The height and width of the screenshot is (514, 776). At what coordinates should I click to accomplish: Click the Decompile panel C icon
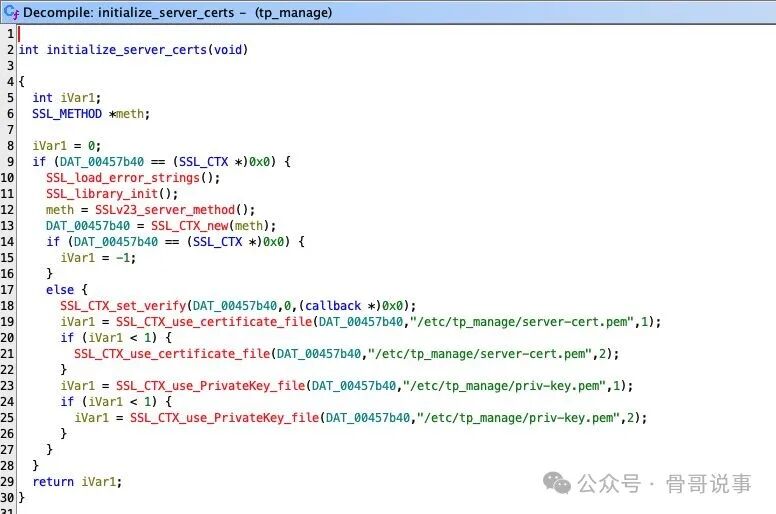point(11,12)
